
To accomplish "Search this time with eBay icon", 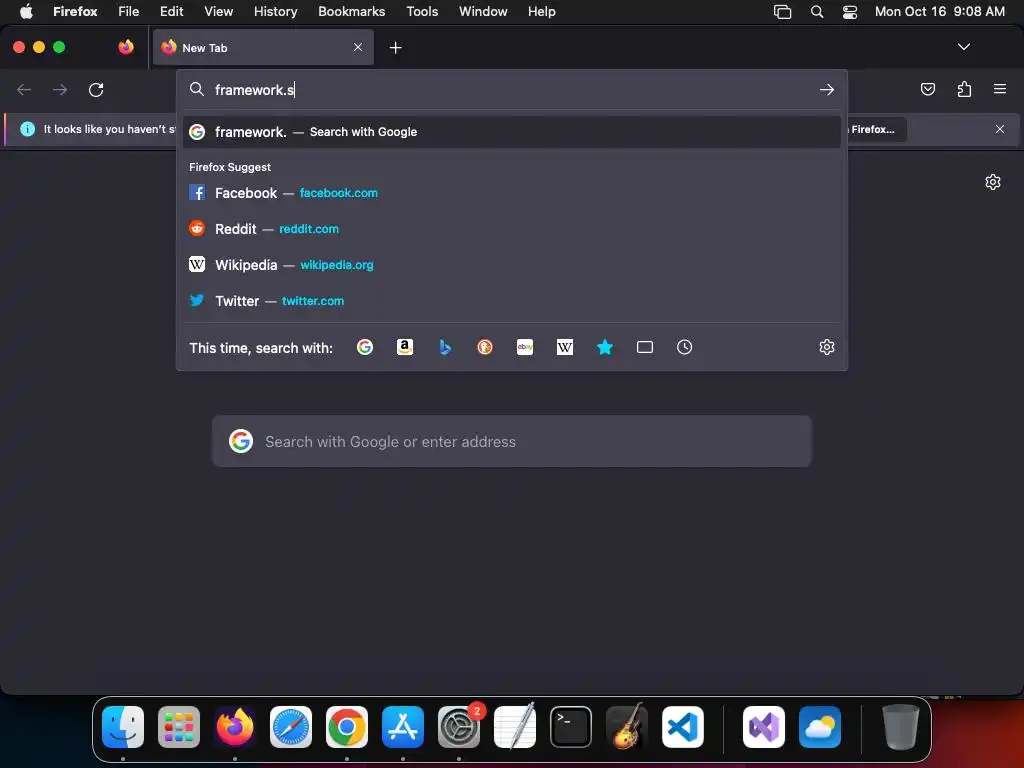I will pos(525,347).
